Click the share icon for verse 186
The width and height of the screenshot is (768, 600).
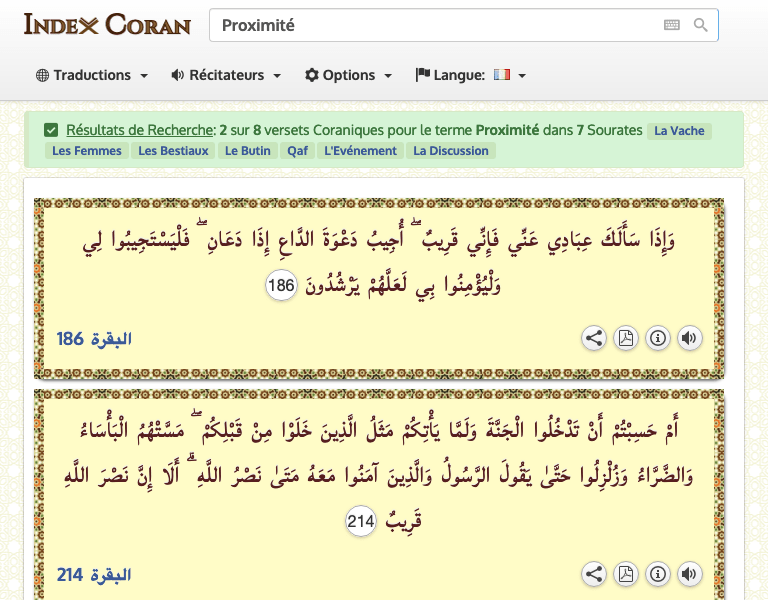point(594,338)
